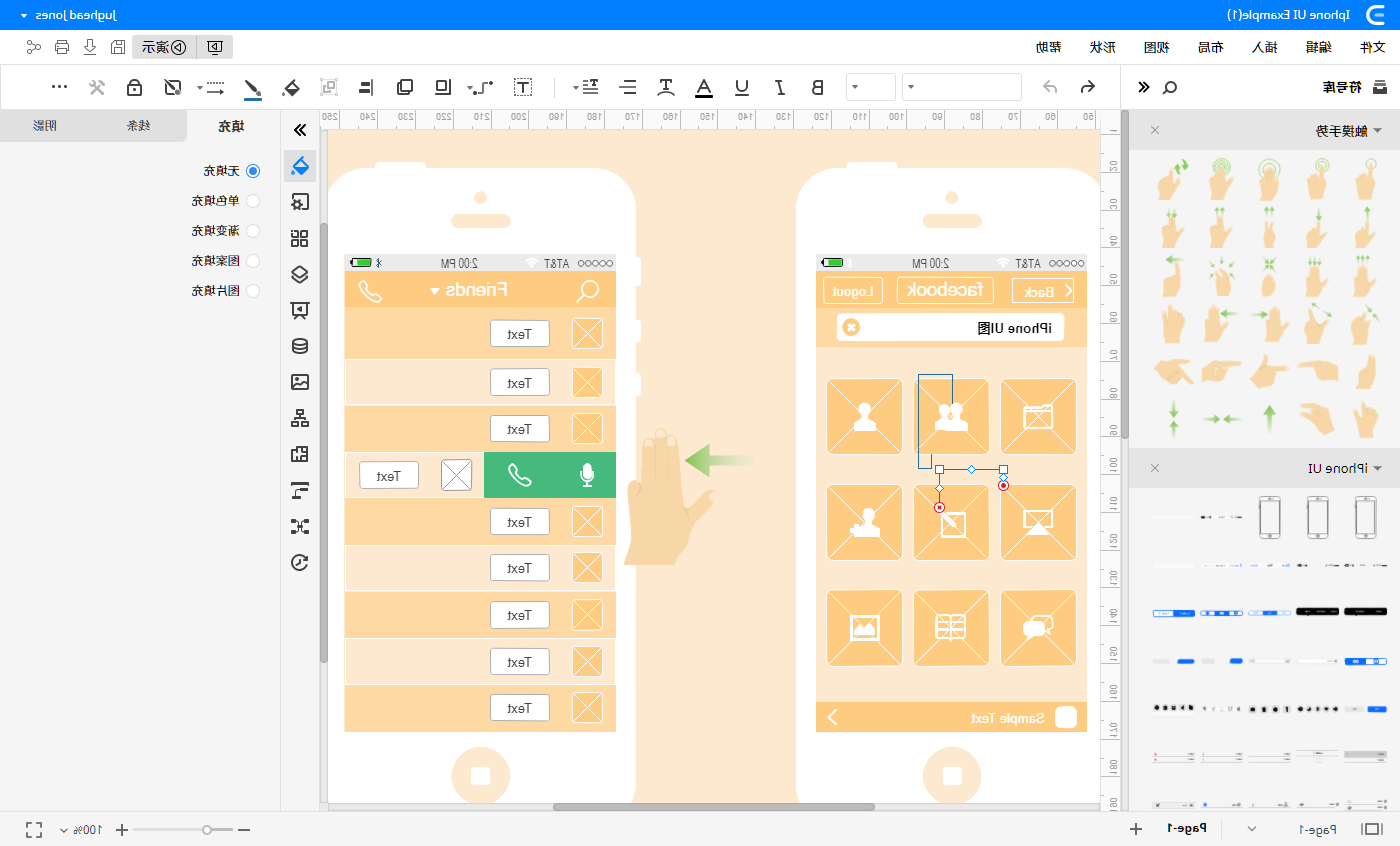1400x846 pixels.
Task: Open the presentation easel side panel icon
Action: click(299, 310)
